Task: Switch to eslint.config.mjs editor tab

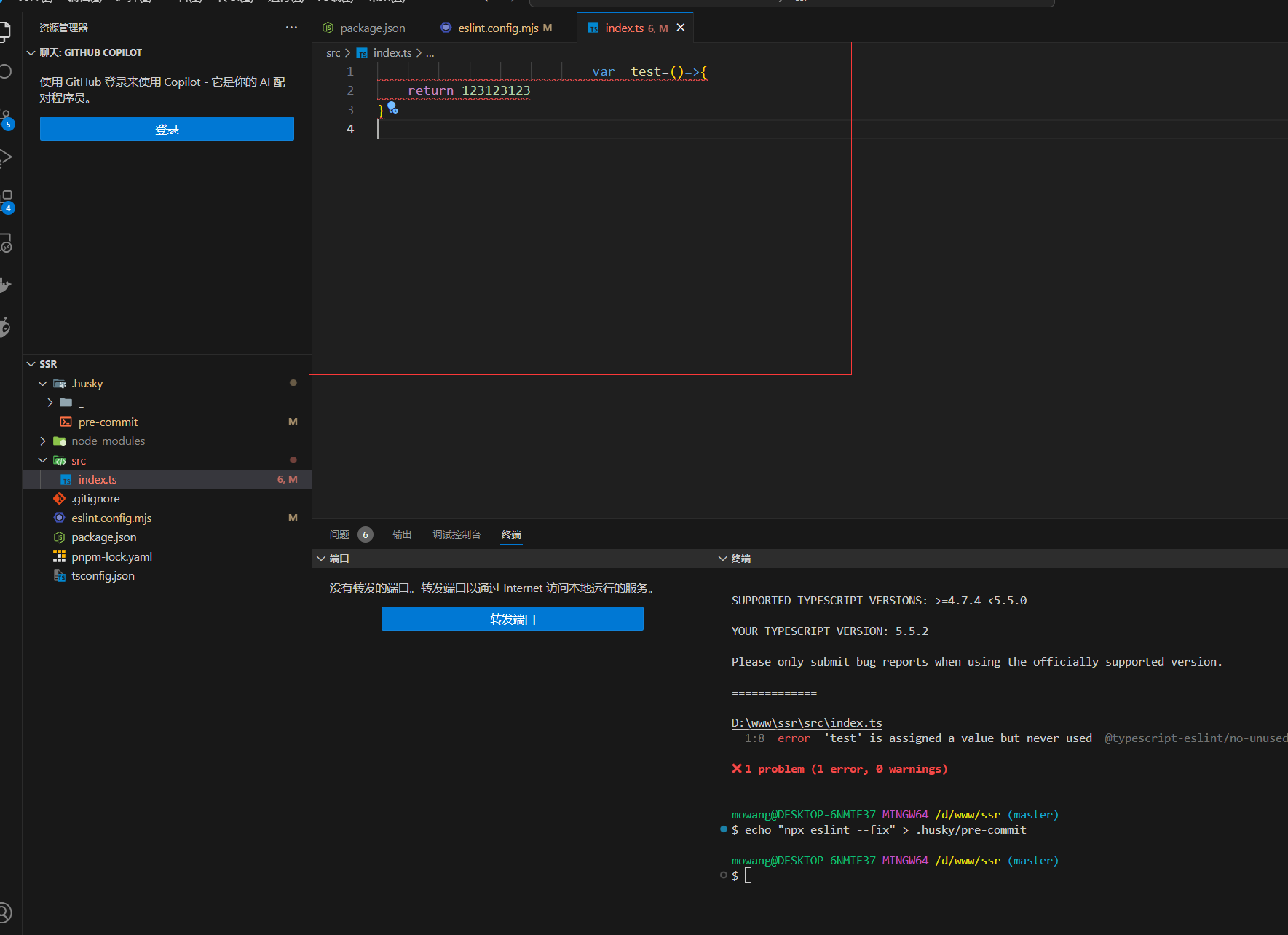Action: click(x=503, y=28)
